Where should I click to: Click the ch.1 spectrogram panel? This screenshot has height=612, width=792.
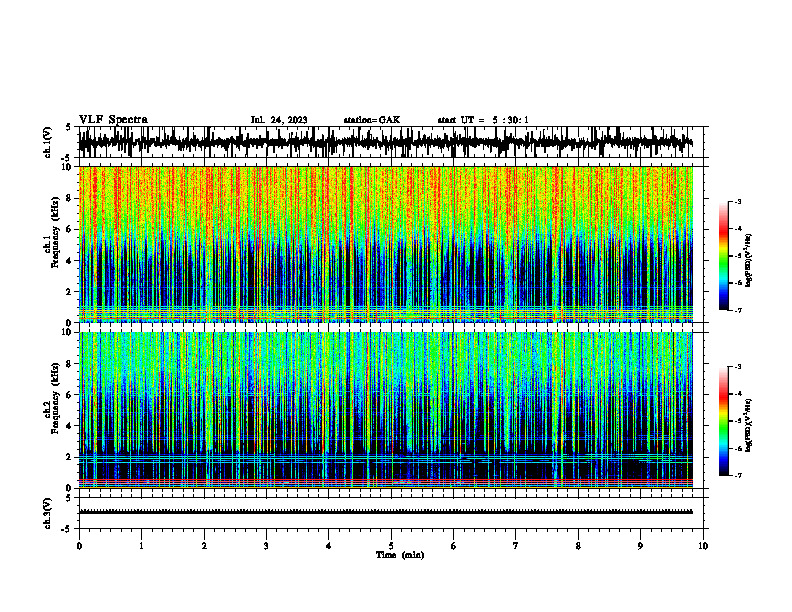click(x=385, y=244)
